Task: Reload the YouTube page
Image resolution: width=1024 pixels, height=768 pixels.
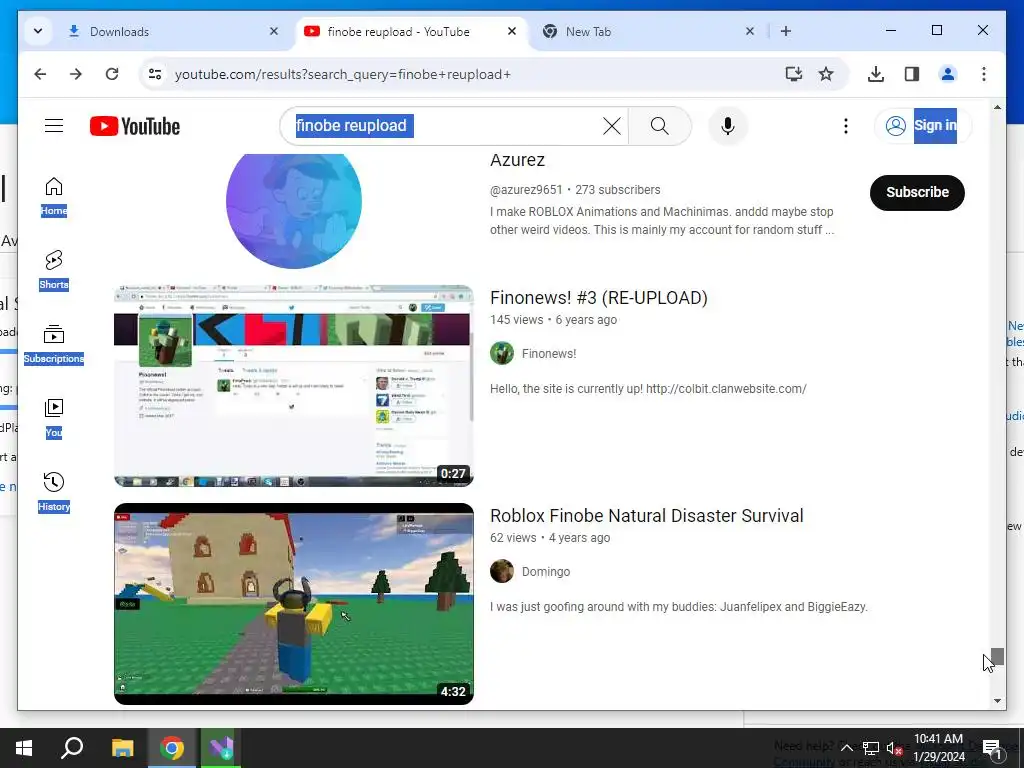Action: [112, 74]
